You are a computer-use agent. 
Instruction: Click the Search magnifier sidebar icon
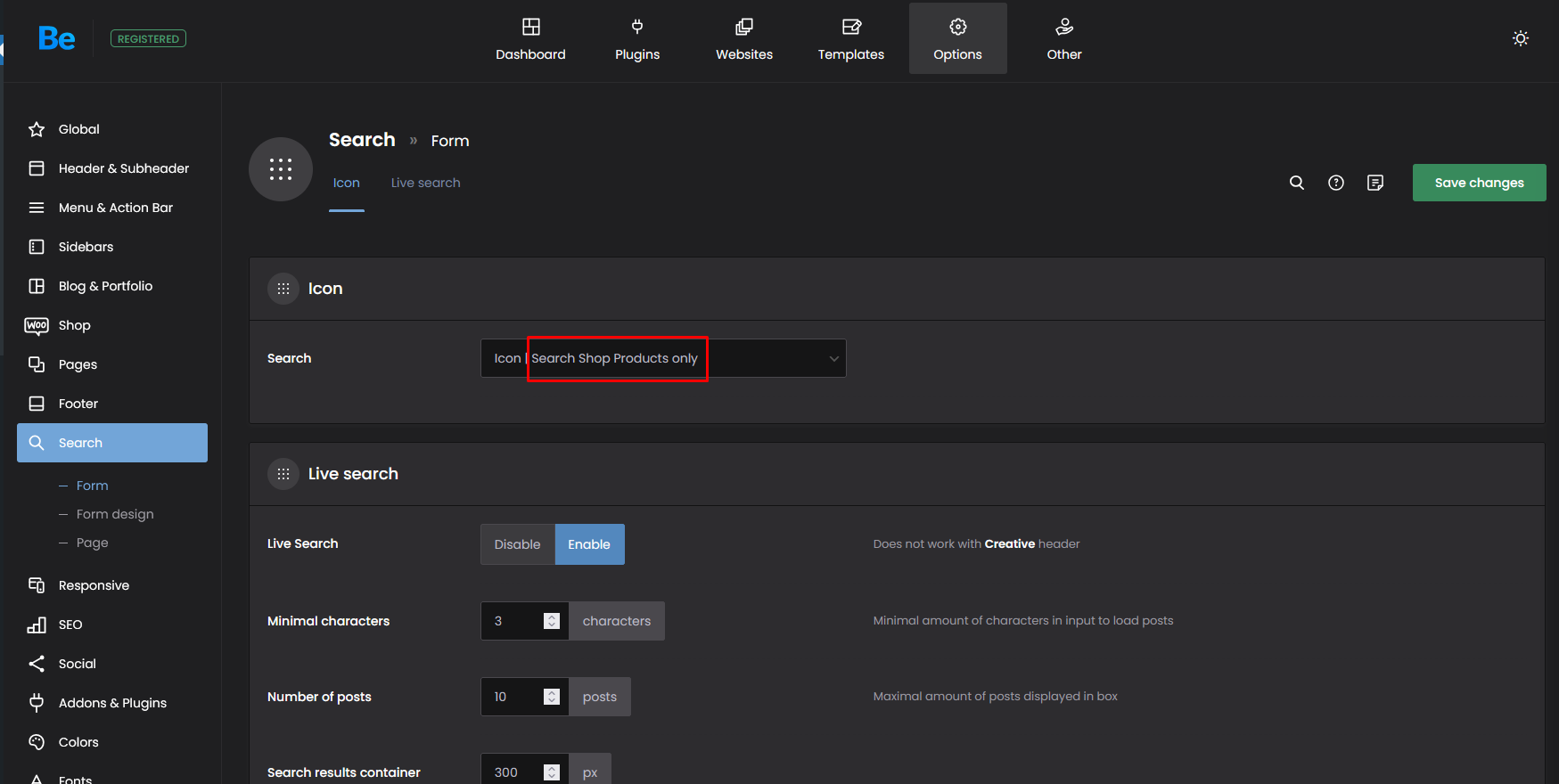[37, 443]
